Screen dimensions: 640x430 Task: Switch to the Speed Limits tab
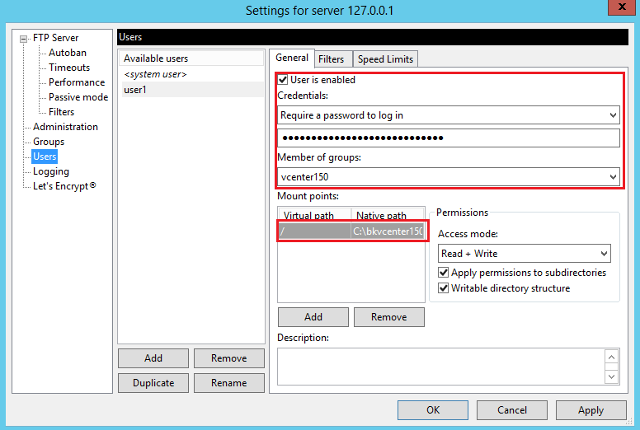click(385, 59)
